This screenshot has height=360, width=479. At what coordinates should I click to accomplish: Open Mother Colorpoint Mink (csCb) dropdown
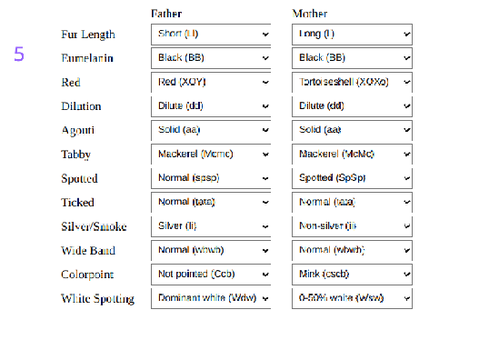(x=352, y=274)
